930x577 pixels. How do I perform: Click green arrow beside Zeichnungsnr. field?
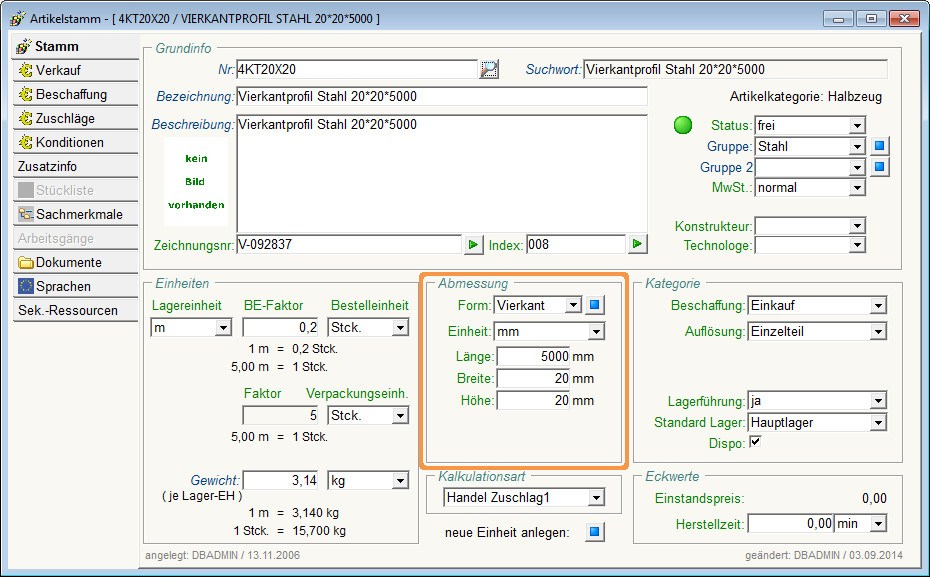(x=473, y=244)
